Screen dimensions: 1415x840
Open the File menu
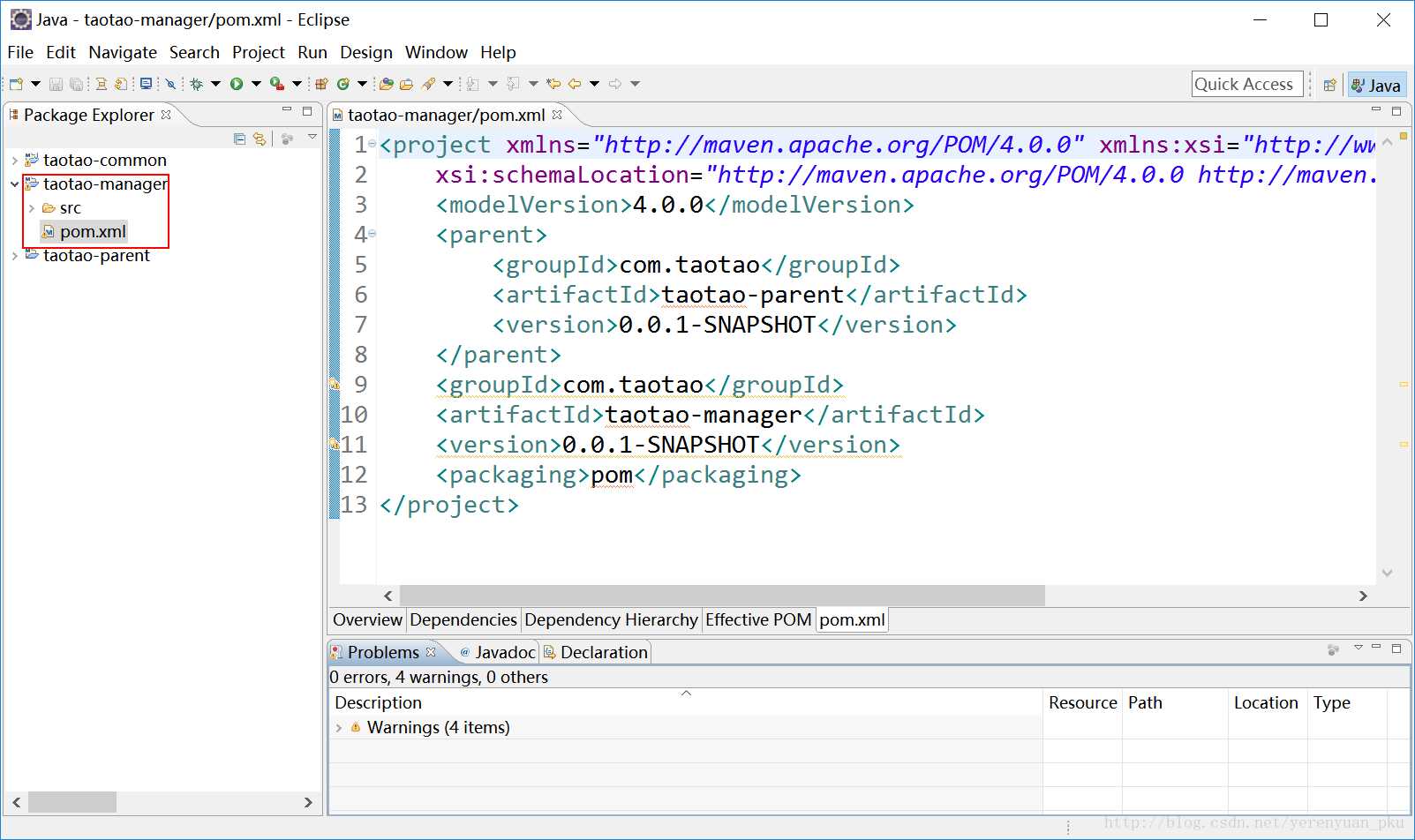[20, 52]
